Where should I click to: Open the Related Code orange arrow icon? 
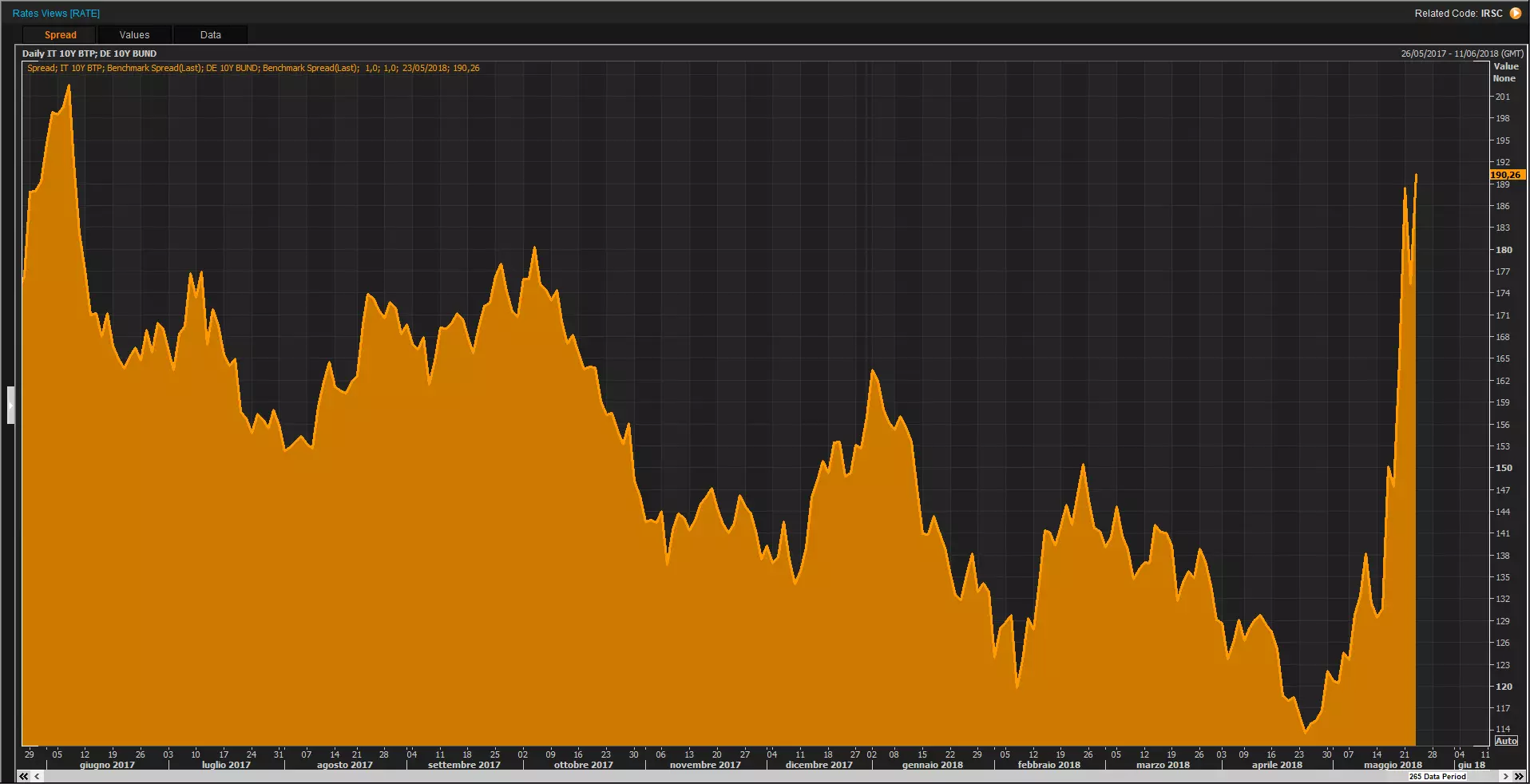[x=1515, y=13]
